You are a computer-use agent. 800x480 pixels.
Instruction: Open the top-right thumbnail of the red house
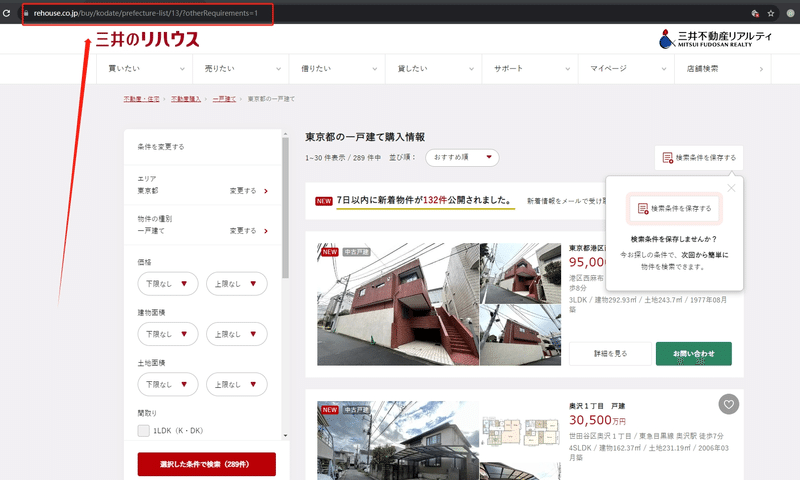[520, 273]
